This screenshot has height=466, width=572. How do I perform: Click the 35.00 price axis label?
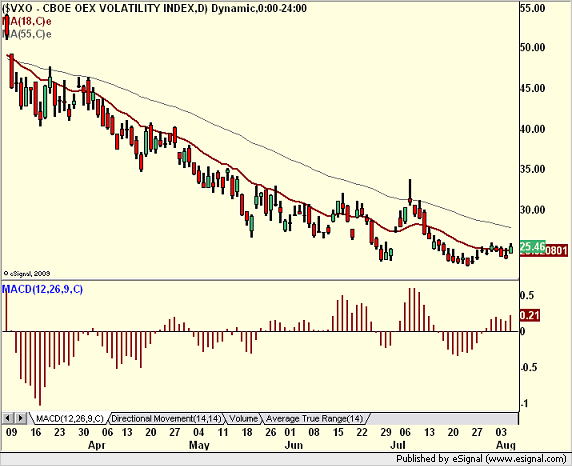click(x=533, y=169)
